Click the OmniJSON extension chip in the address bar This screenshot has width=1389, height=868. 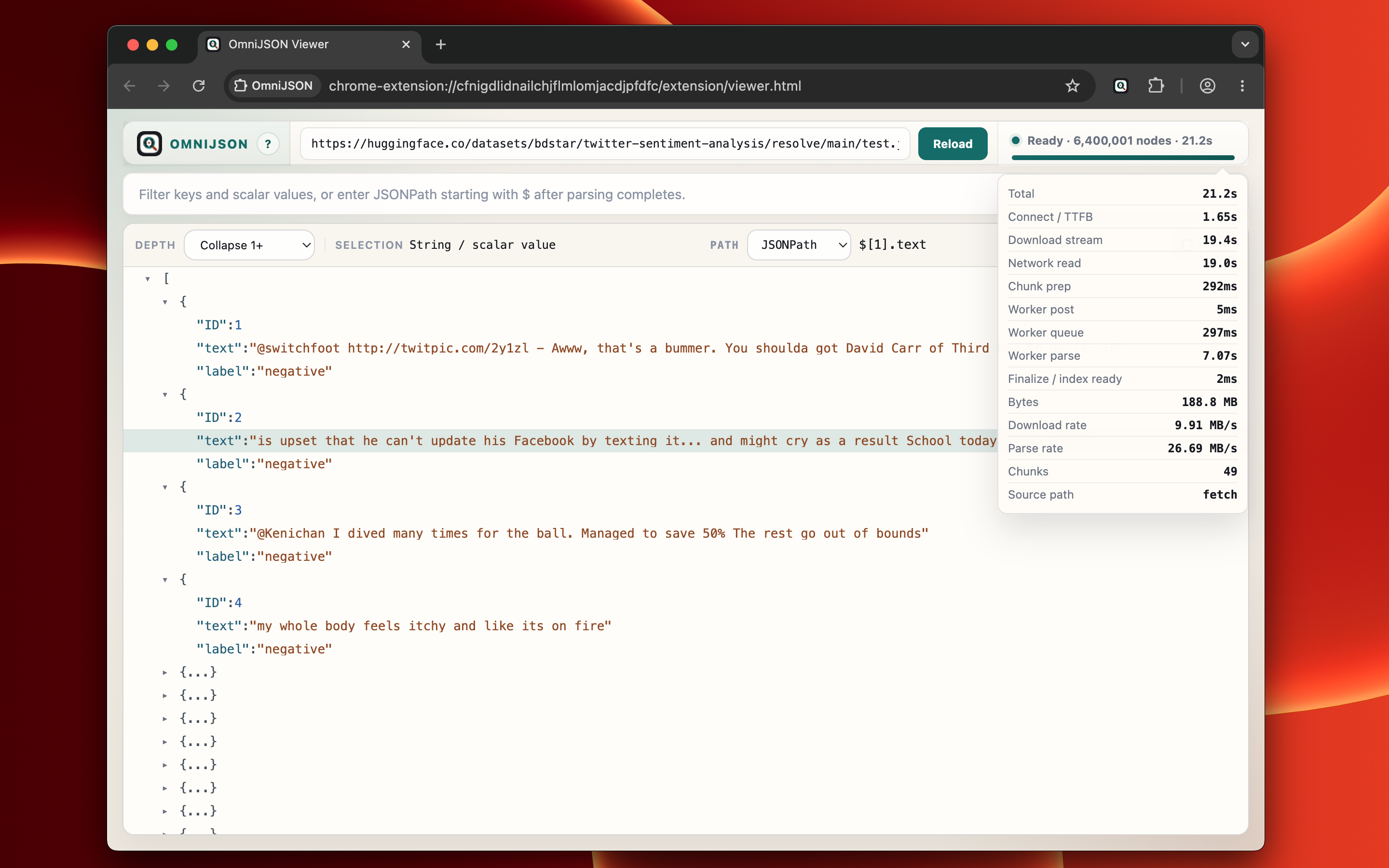pyautogui.click(x=274, y=86)
